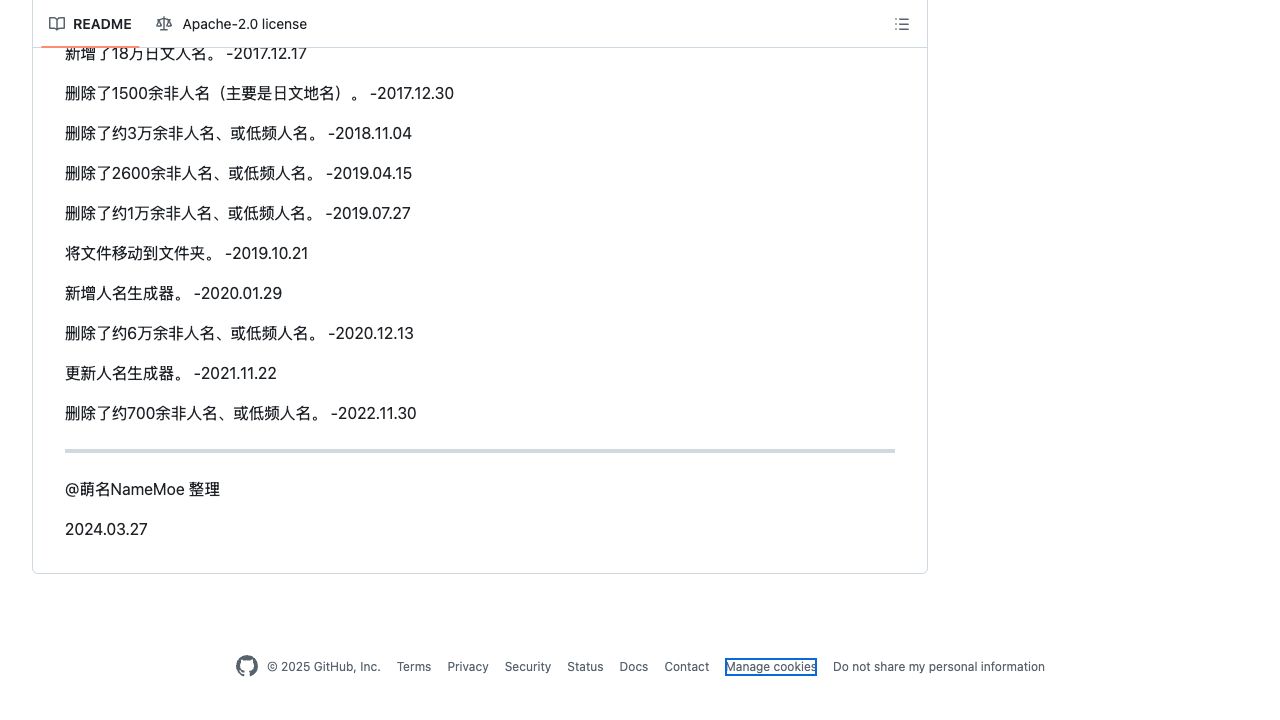Image resolution: width=1280 pixels, height=720 pixels.
Task: Click the balance scale license icon
Action: click(164, 24)
